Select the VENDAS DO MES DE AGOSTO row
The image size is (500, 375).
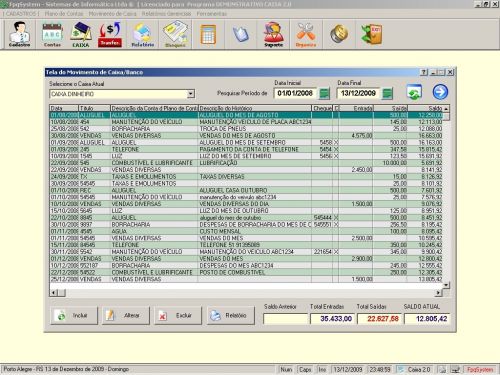[x=246, y=136]
